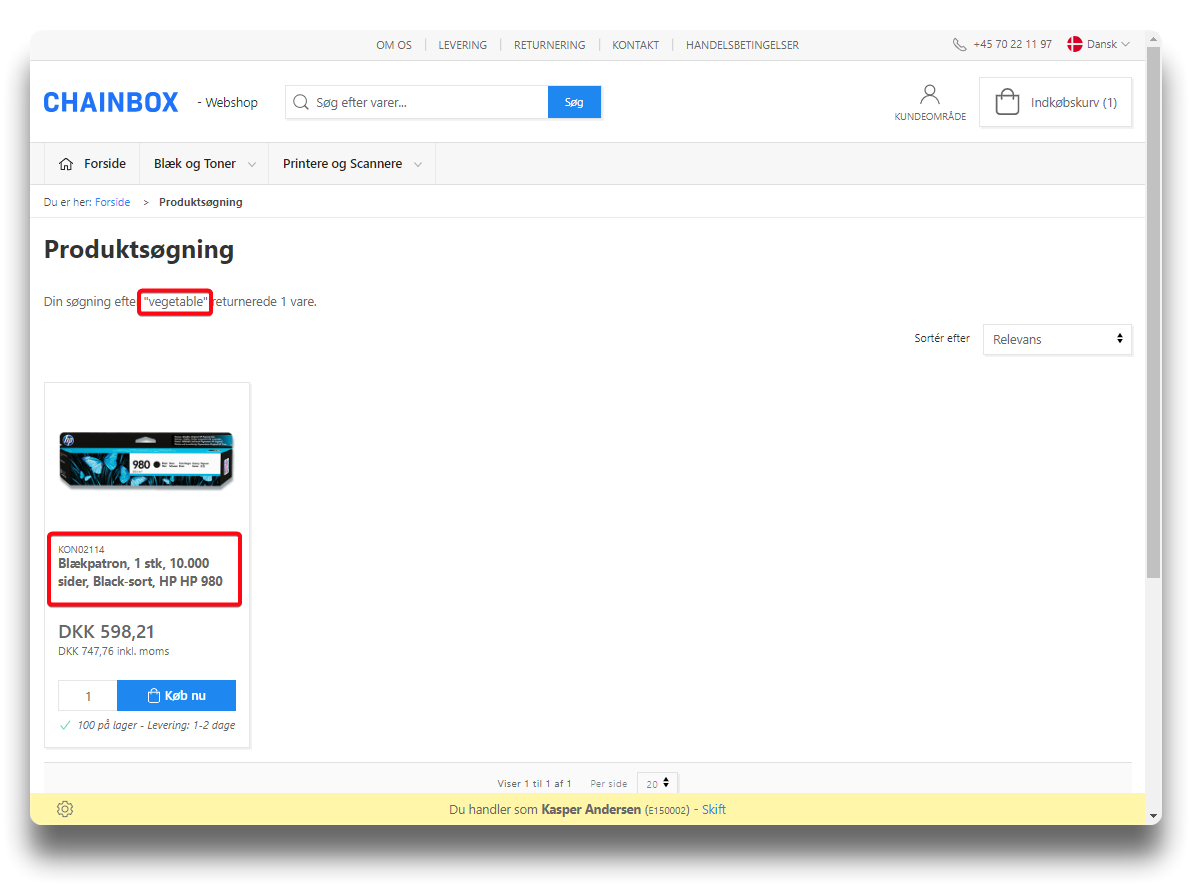1192x887 pixels.
Task: Click the phone icon in top bar
Action: [960, 45]
